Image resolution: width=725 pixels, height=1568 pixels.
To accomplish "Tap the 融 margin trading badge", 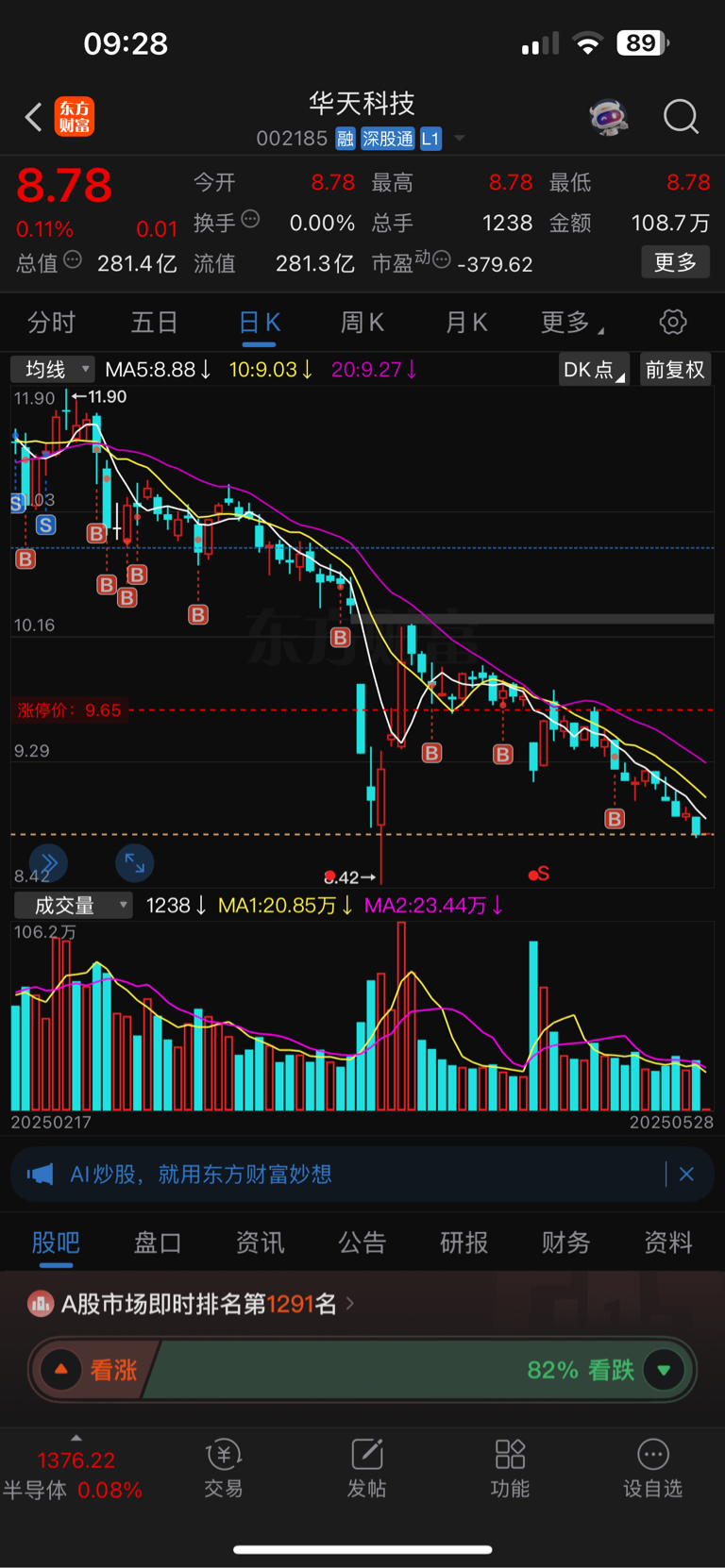I will (346, 139).
